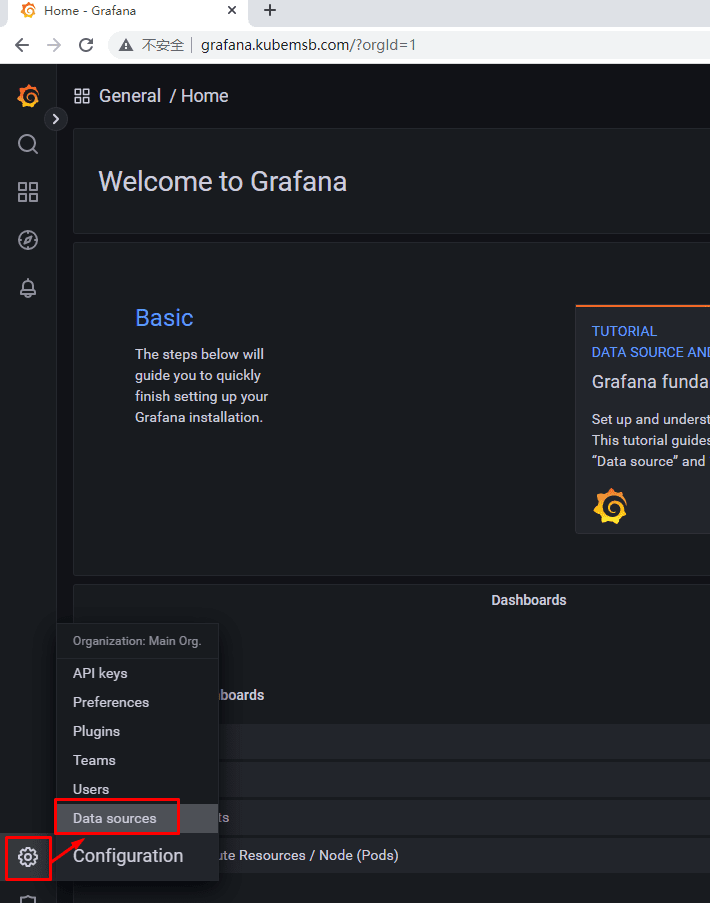Click the browser address bar URL
710x903 pixels.
(x=308, y=45)
